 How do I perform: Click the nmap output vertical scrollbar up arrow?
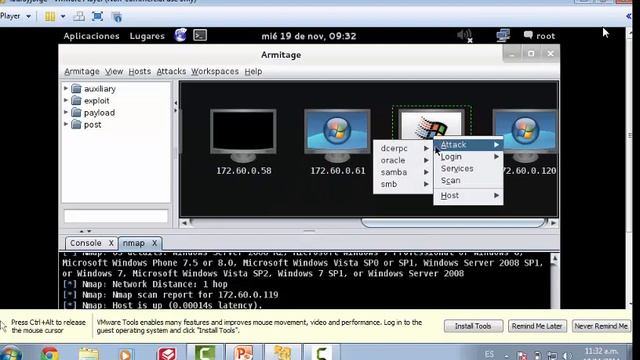point(554,258)
